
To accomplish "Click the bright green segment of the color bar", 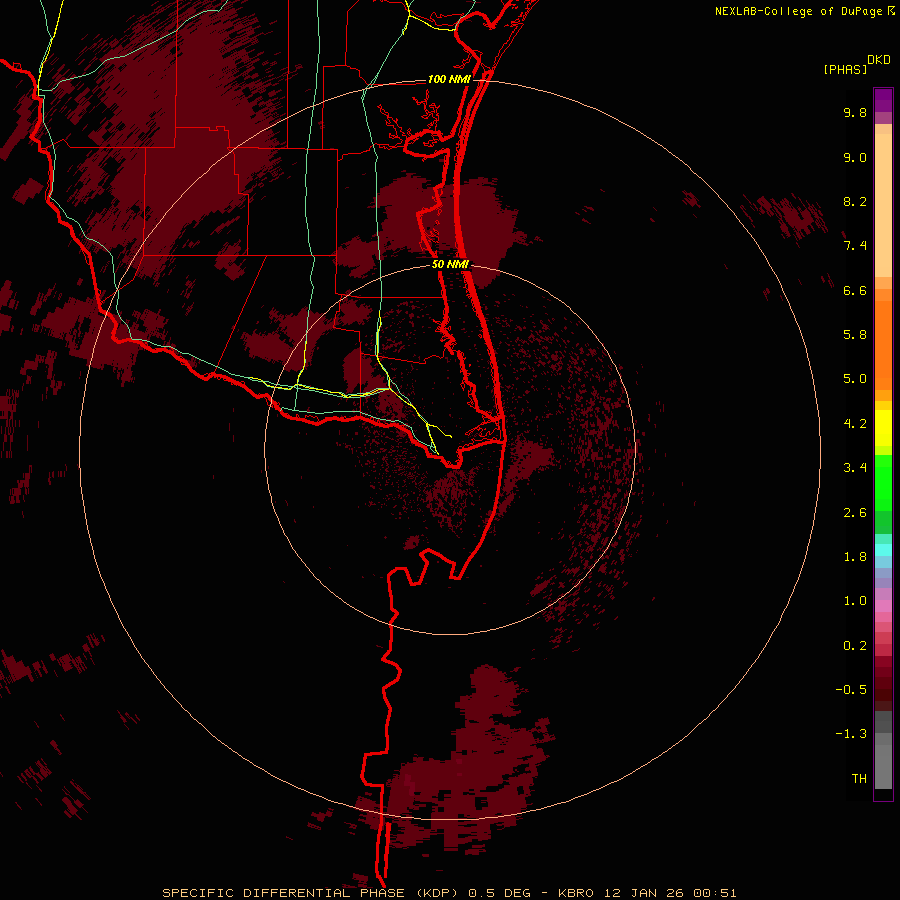I will tap(883, 483).
